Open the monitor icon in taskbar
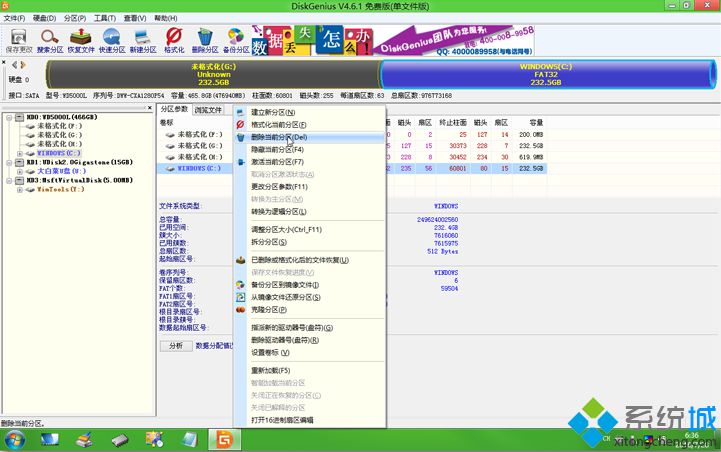 pyautogui.click(x=50, y=440)
